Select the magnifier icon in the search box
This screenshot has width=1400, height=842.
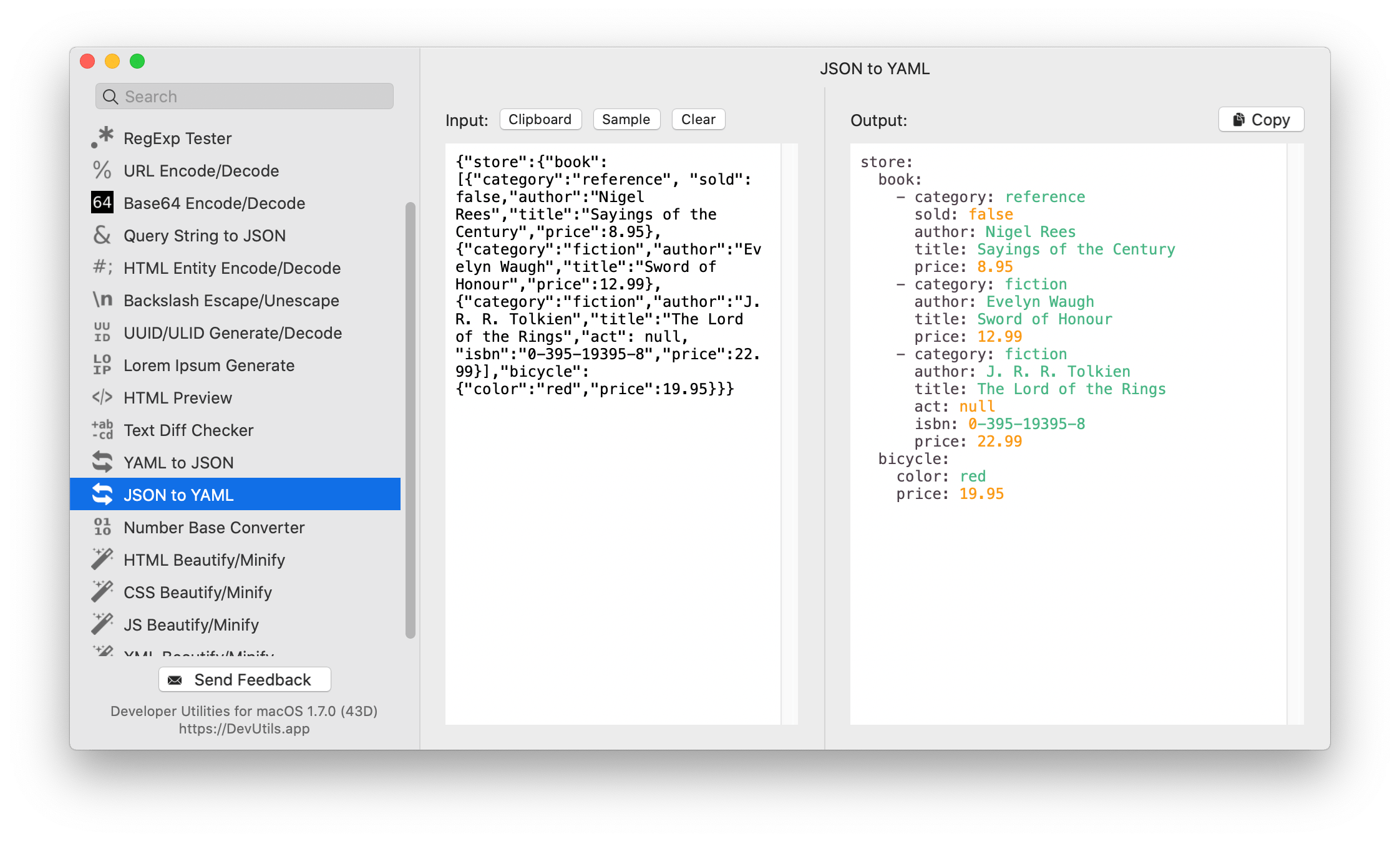(x=110, y=96)
